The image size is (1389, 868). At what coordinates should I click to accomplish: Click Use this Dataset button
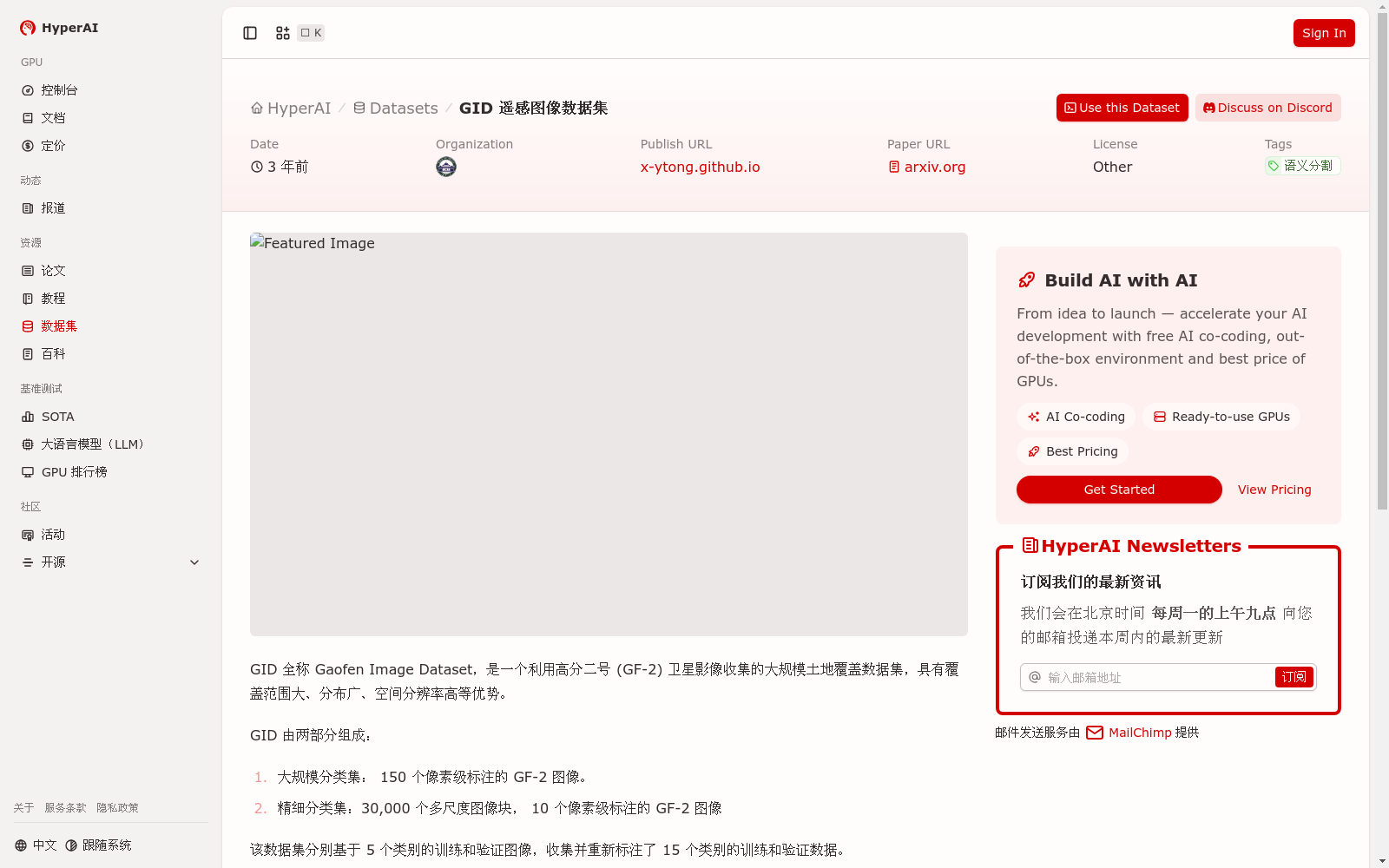click(x=1122, y=108)
